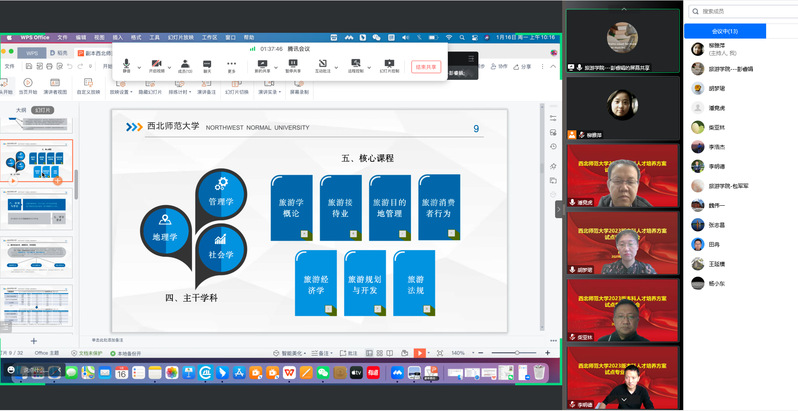Image resolution: width=798 pixels, height=411 pixels.
Task: Toggle the 备注 notes pane
Action: click(322, 353)
